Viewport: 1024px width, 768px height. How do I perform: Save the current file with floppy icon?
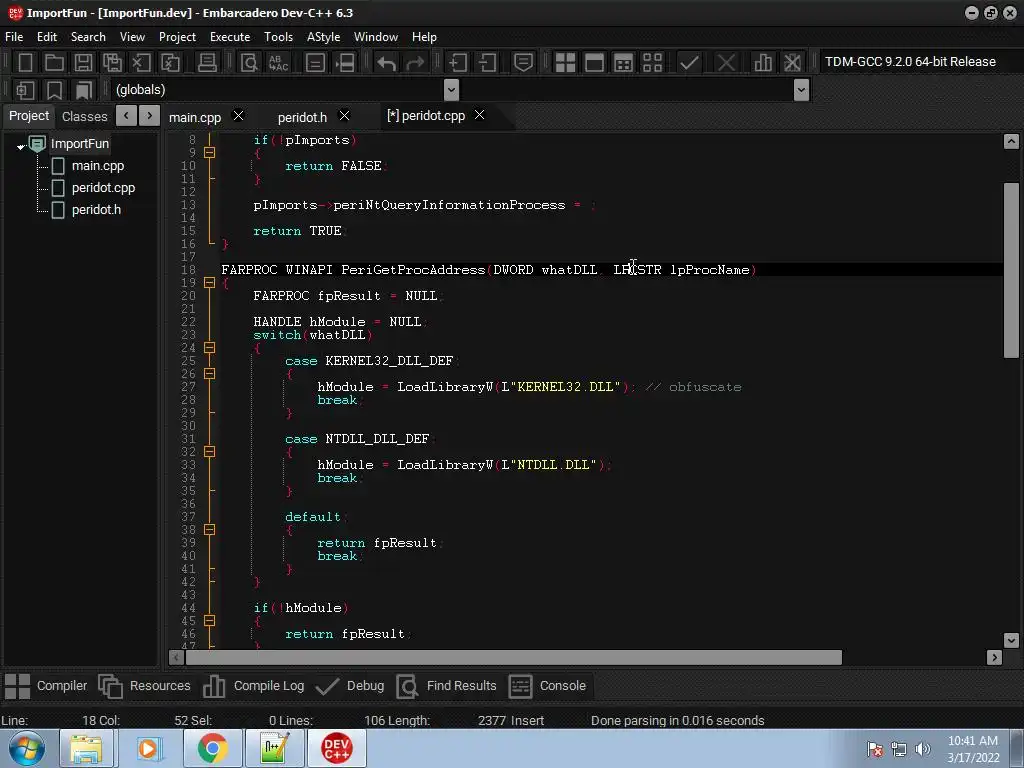[83, 63]
